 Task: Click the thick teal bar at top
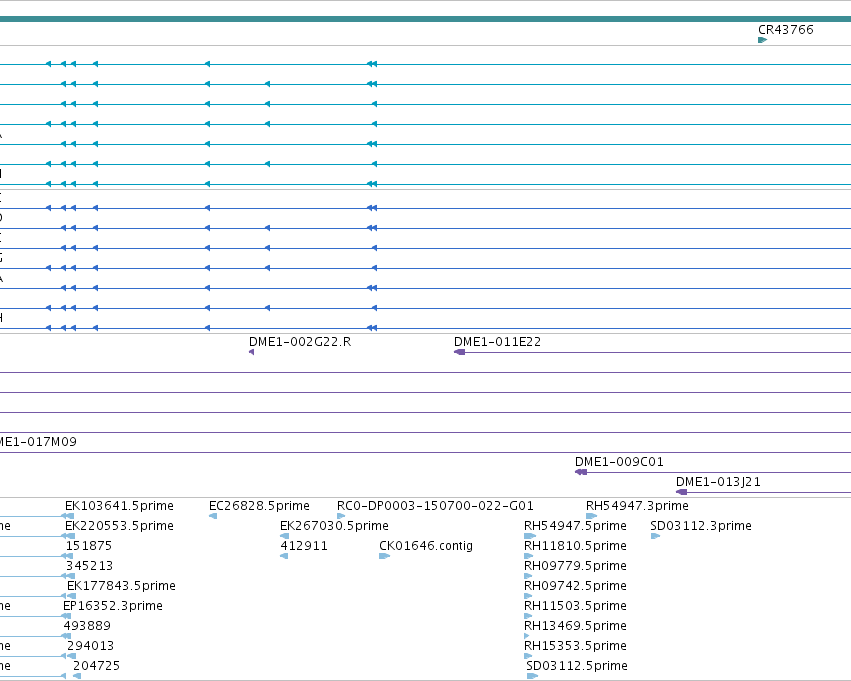pos(426,19)
